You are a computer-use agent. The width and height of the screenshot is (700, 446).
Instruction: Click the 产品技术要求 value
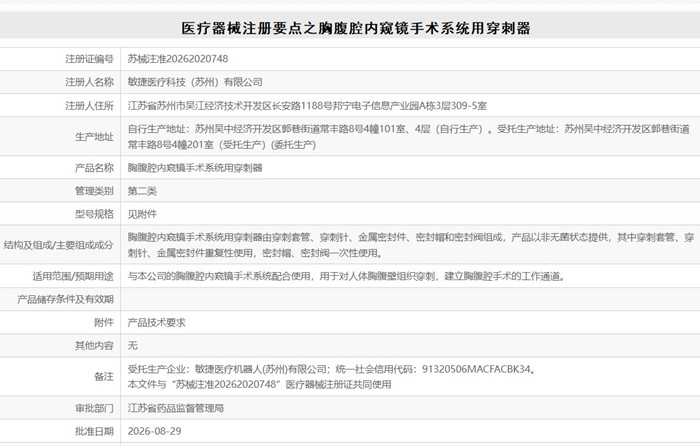coord(156,322)
